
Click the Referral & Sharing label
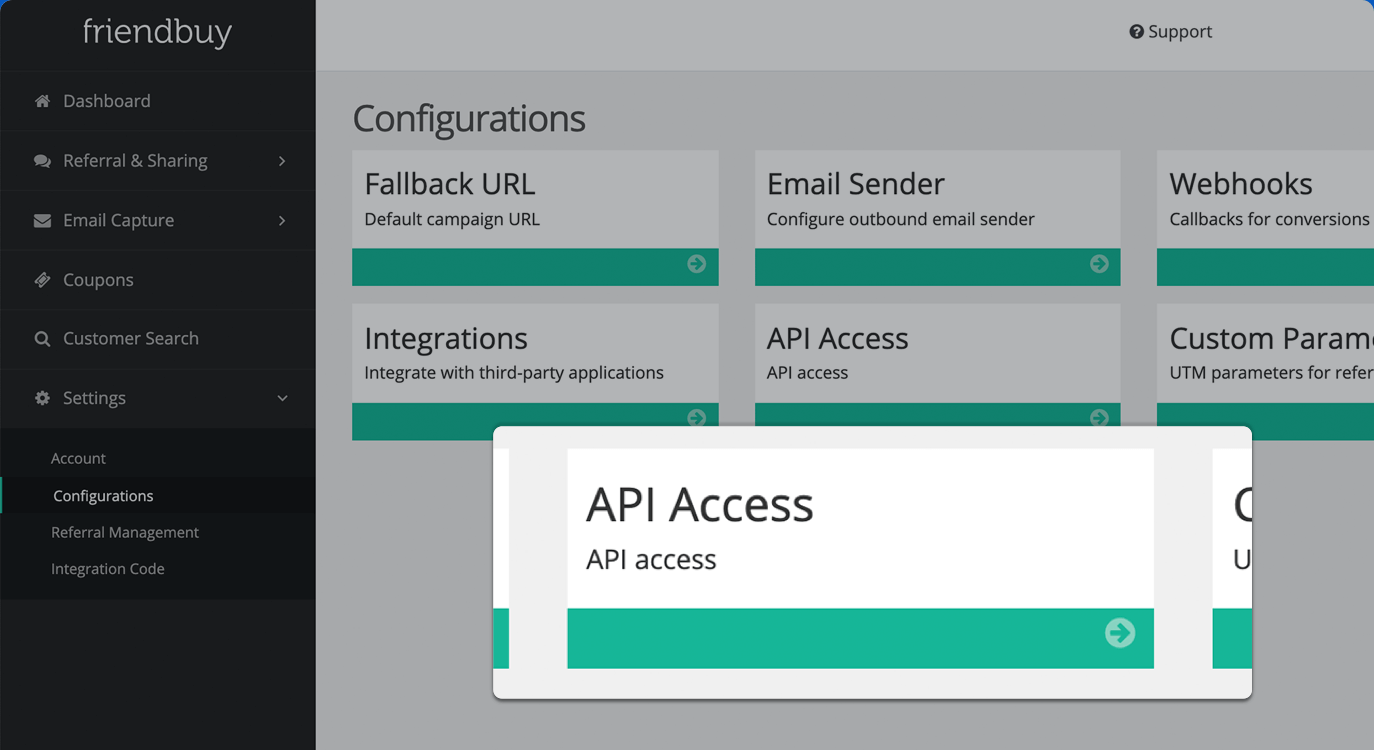pos(135,161)
